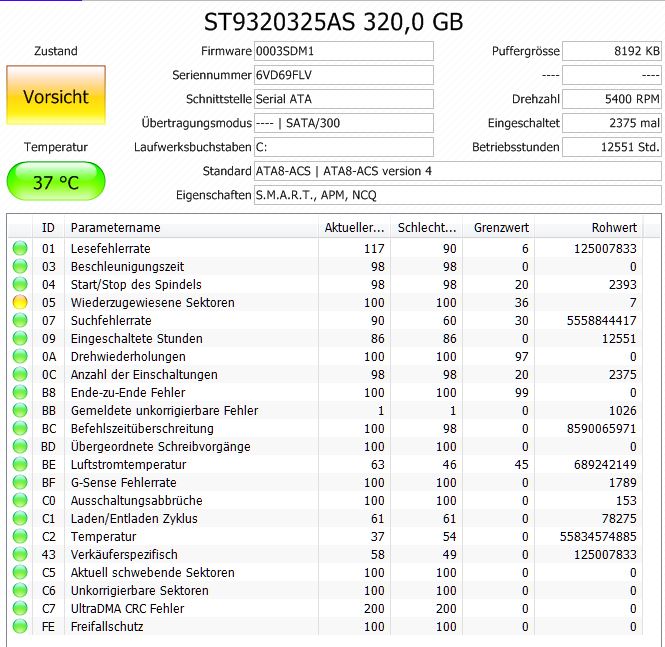The height and width of the screenshot is (647, 665).
Task: Click the Rohwert column header
Action: pyautogui.click(x=589, y=228)
